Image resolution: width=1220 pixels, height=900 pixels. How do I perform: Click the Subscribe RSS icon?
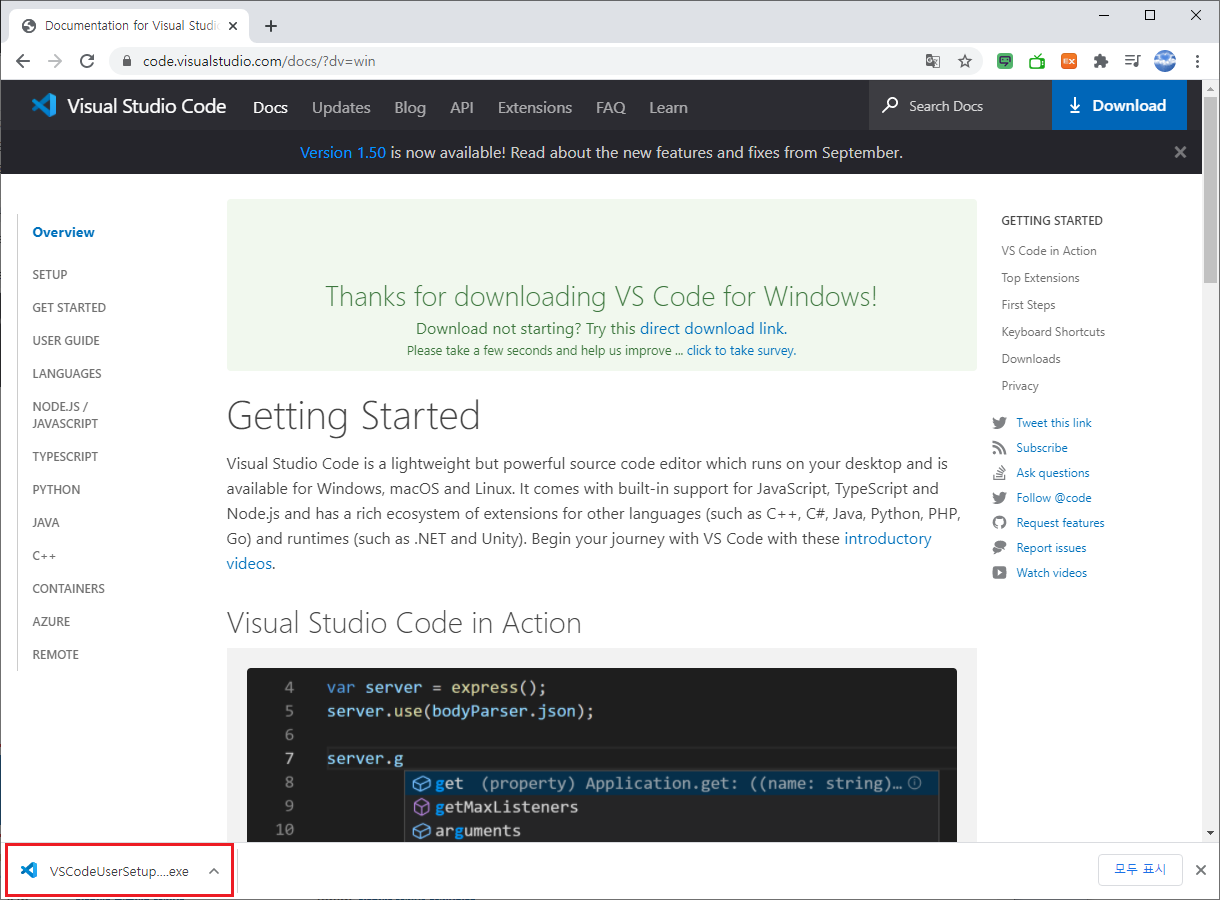coord(999,448)
